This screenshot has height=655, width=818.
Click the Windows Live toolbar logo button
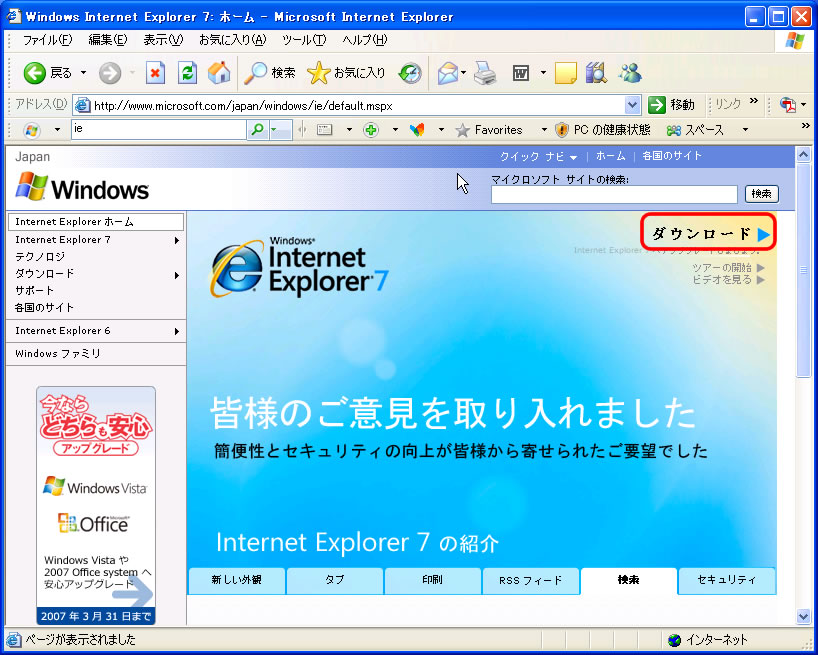coord(31,130)
